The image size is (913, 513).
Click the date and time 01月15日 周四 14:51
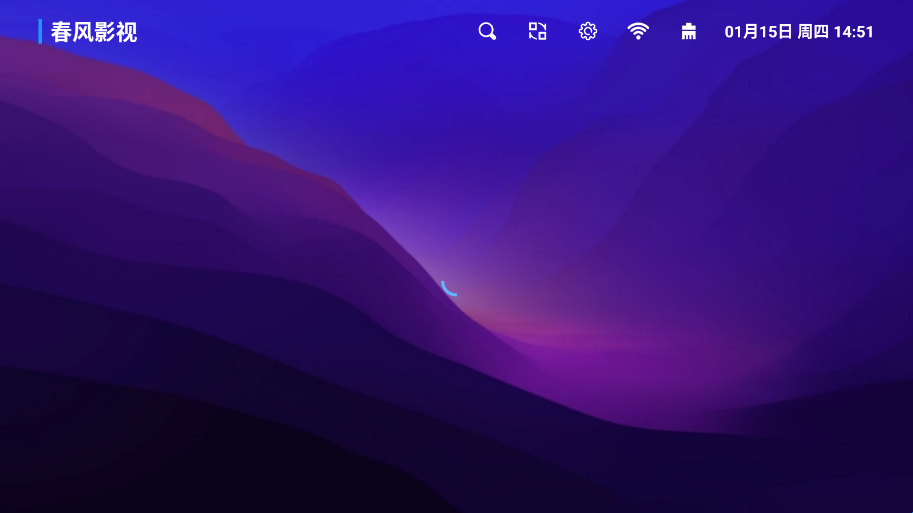[799, 32]
